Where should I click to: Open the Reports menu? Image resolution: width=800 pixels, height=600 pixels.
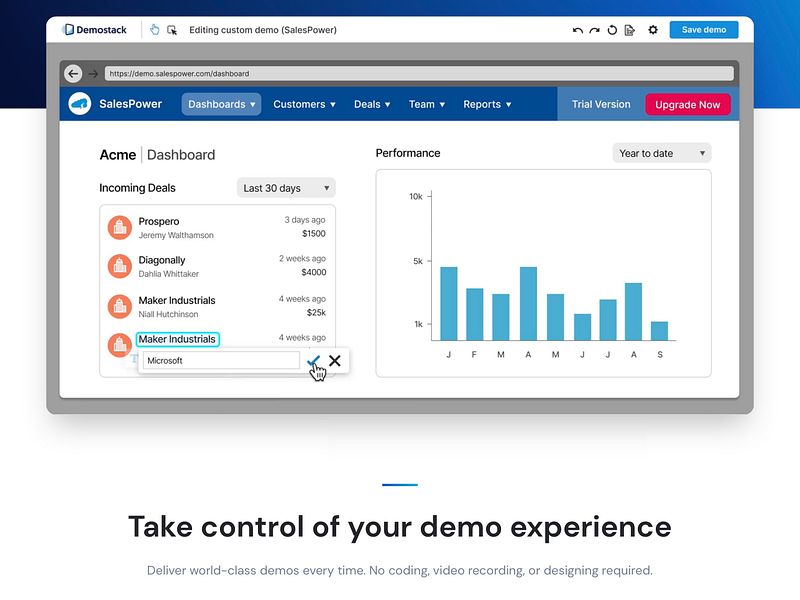pyautogui.click(x=487, y=104)
